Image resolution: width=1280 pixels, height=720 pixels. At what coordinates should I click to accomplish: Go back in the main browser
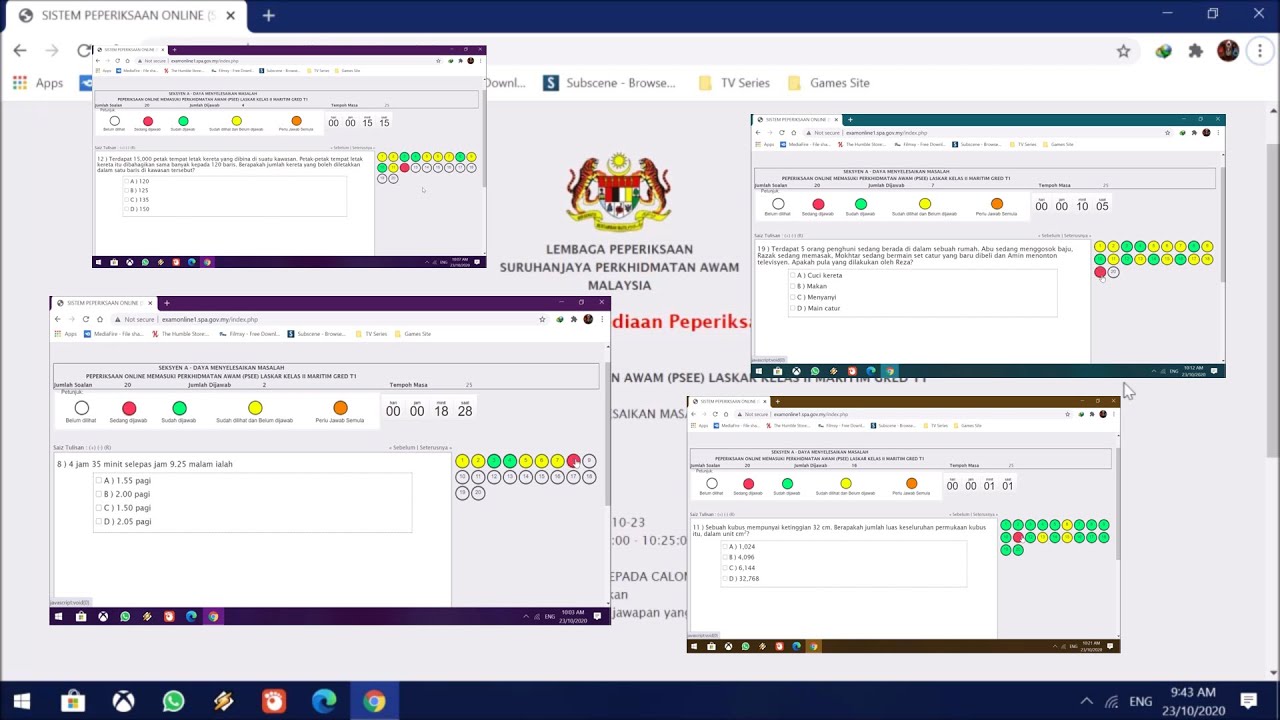click(20, 50)
